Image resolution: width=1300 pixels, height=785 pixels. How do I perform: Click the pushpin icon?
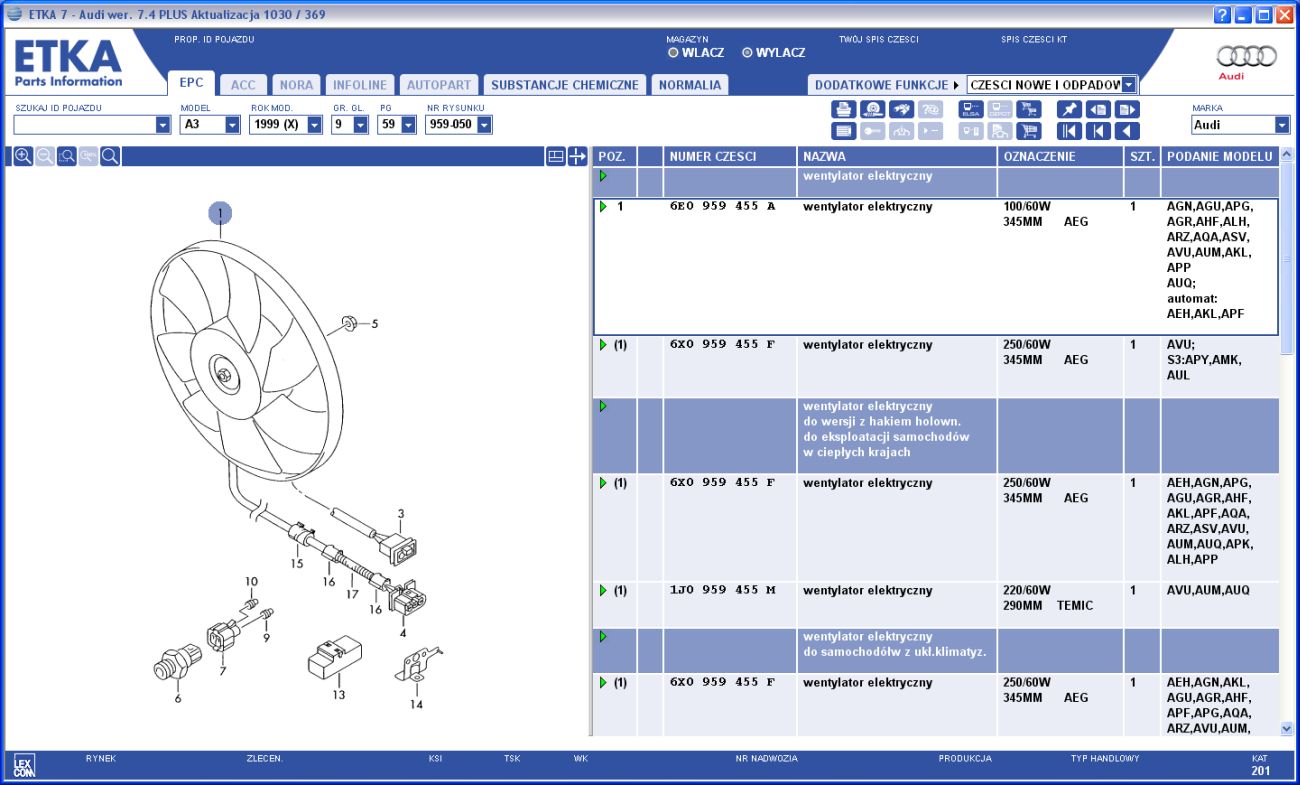tap(1069, 109)
